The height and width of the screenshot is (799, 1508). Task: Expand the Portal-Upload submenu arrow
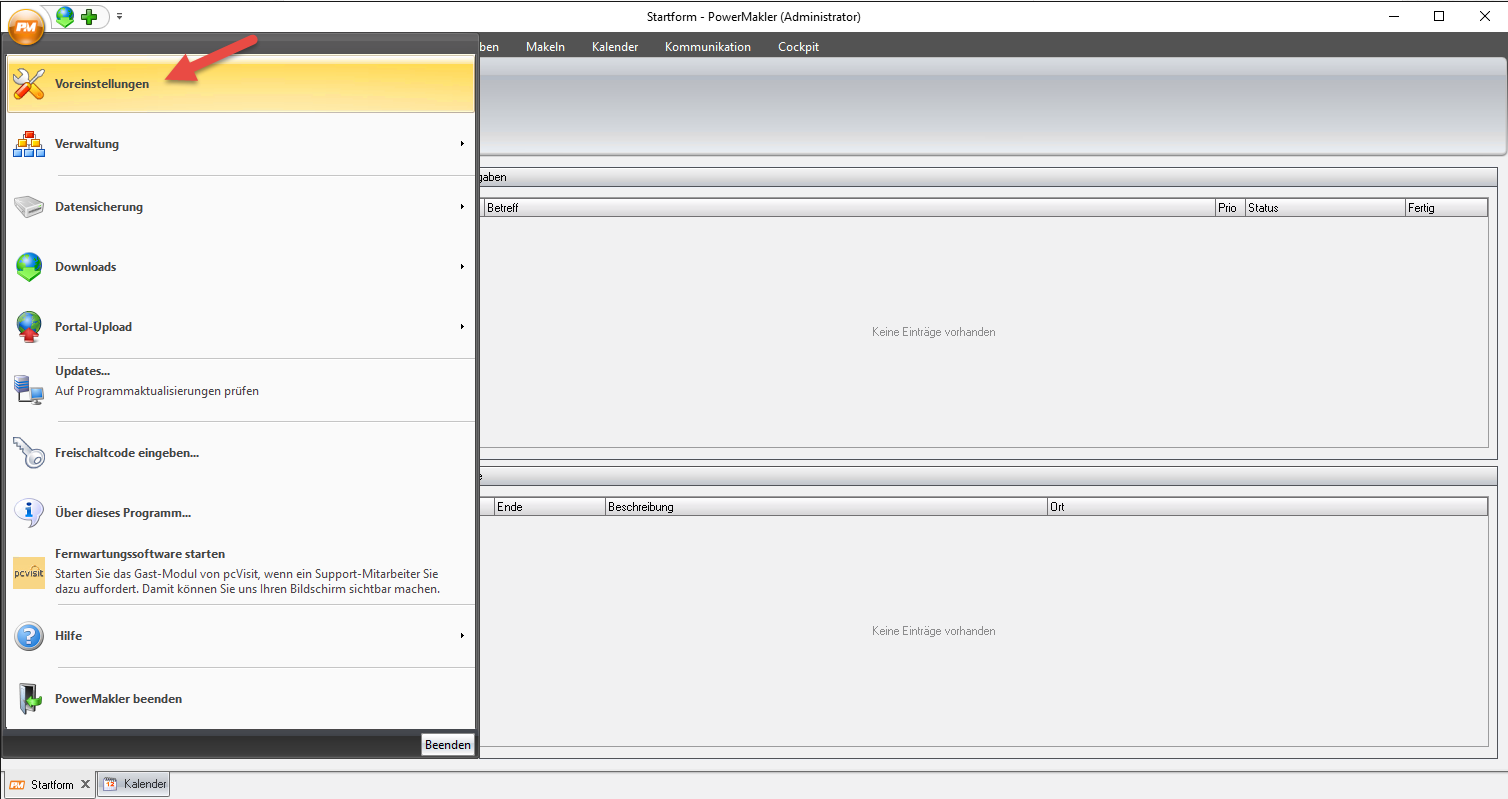pyautogui.click(x=462, y=327)
